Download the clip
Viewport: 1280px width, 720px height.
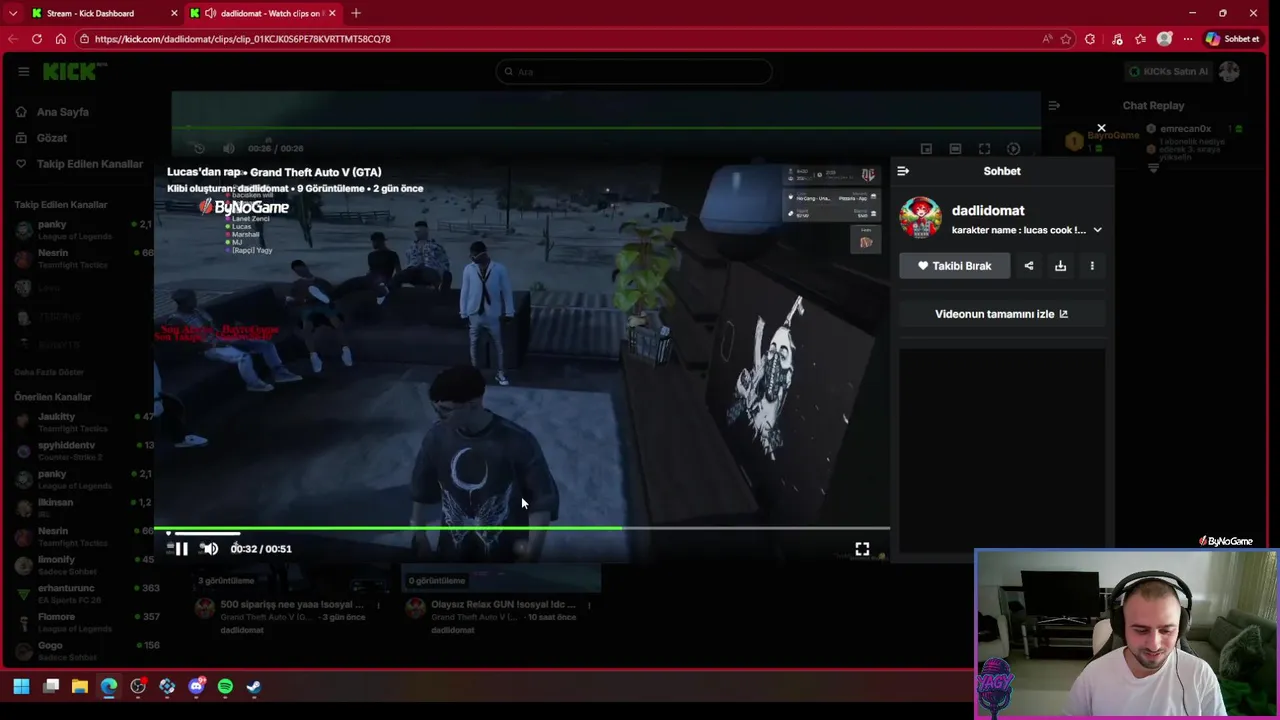tap(1060, 266)
